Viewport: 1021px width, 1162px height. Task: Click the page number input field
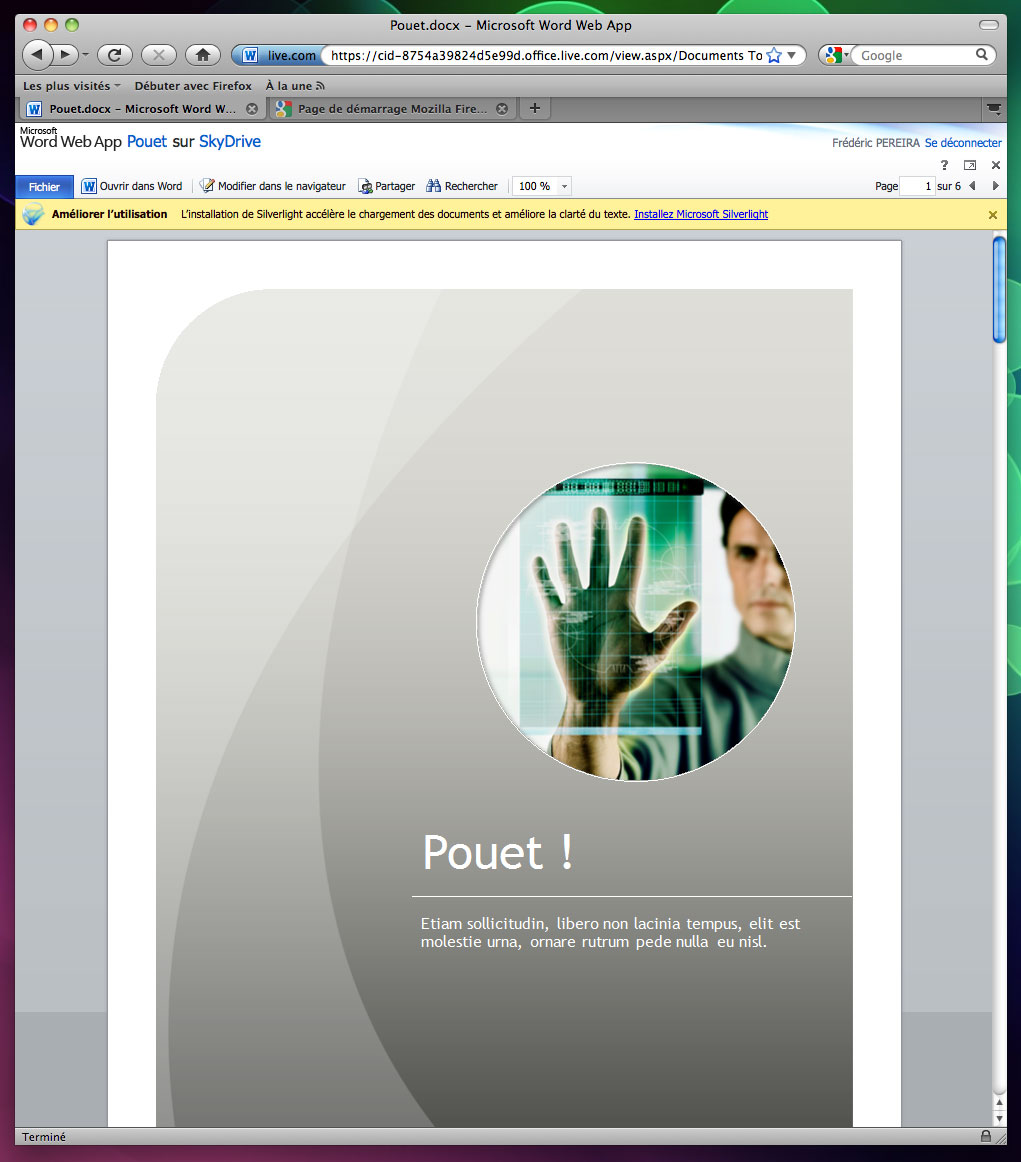[x=917, y=186]
